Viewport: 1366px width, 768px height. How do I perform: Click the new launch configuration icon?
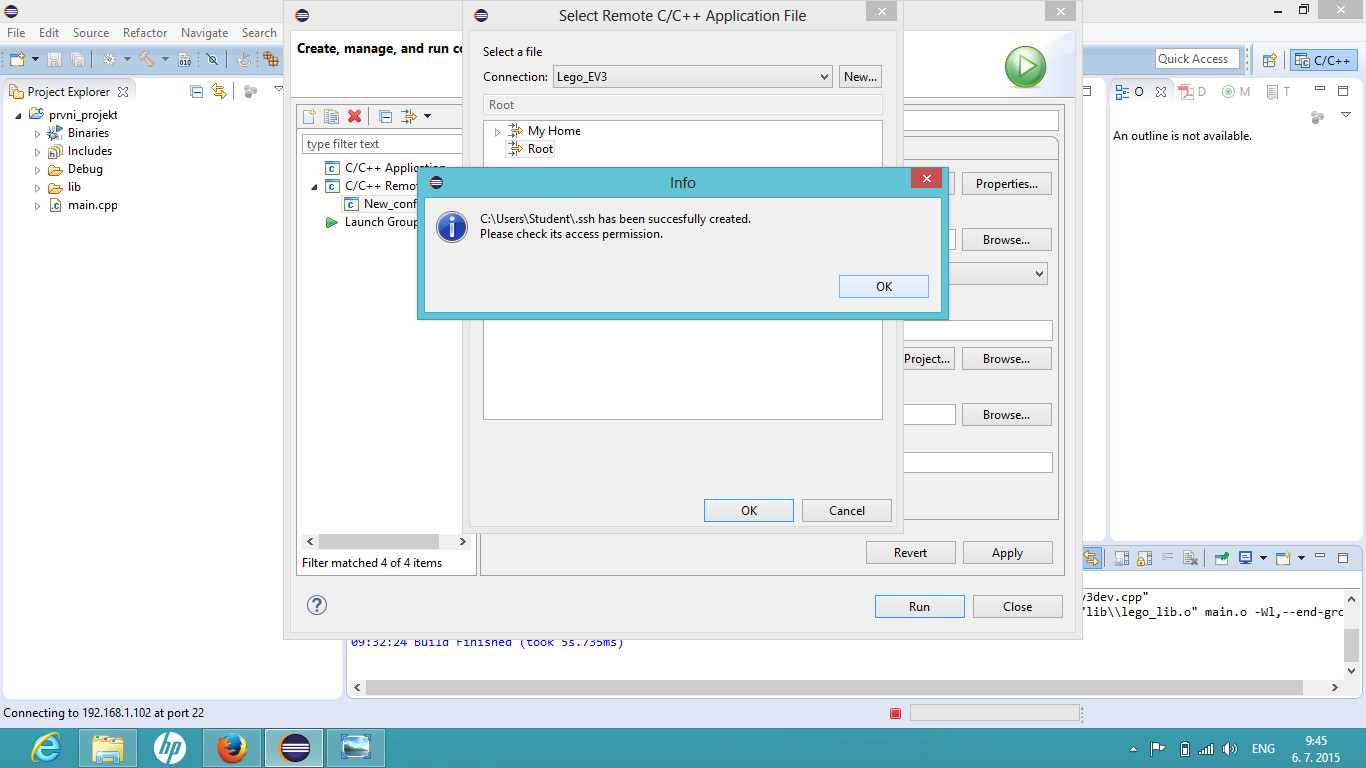[x=310, y=116]
